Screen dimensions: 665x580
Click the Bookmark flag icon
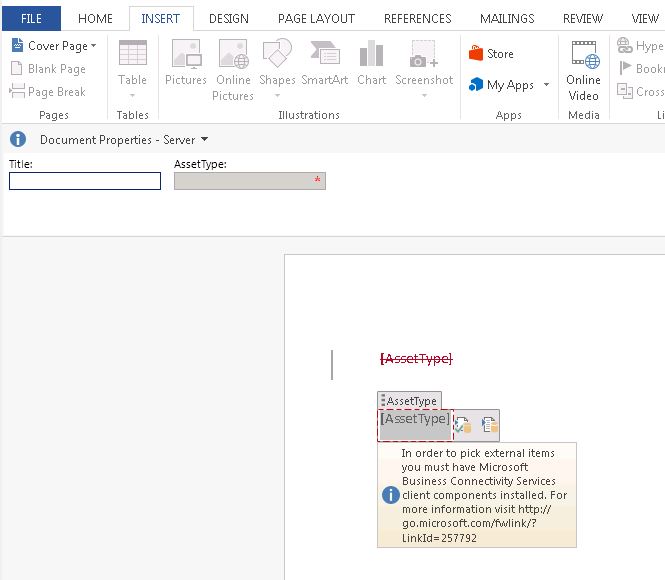(625, 68)
